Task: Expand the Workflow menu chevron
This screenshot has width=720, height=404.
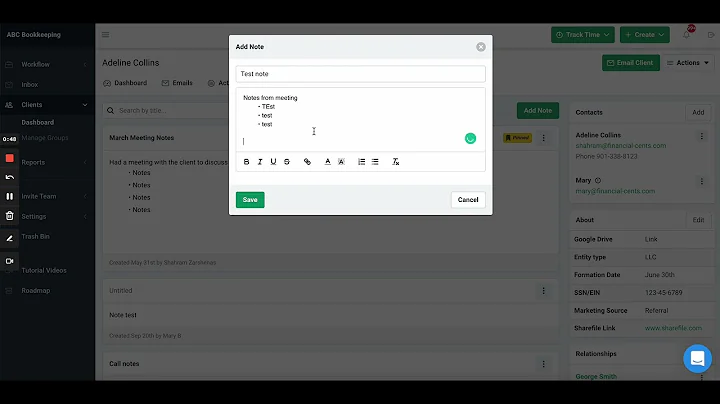Action: coord(85,64)
